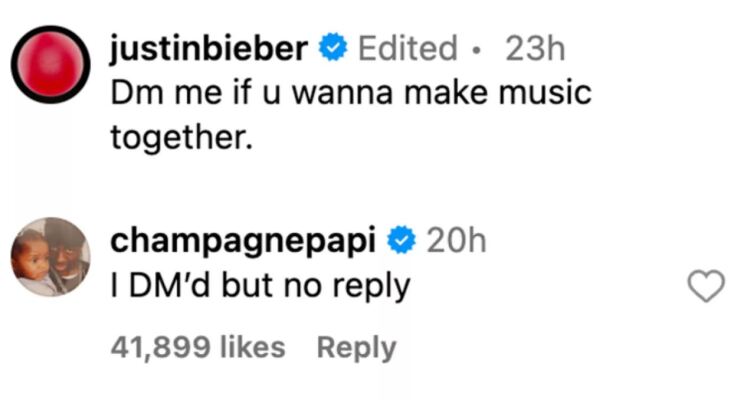Click the word "together." in justinbieber's comment

click(x=178, y=138)
